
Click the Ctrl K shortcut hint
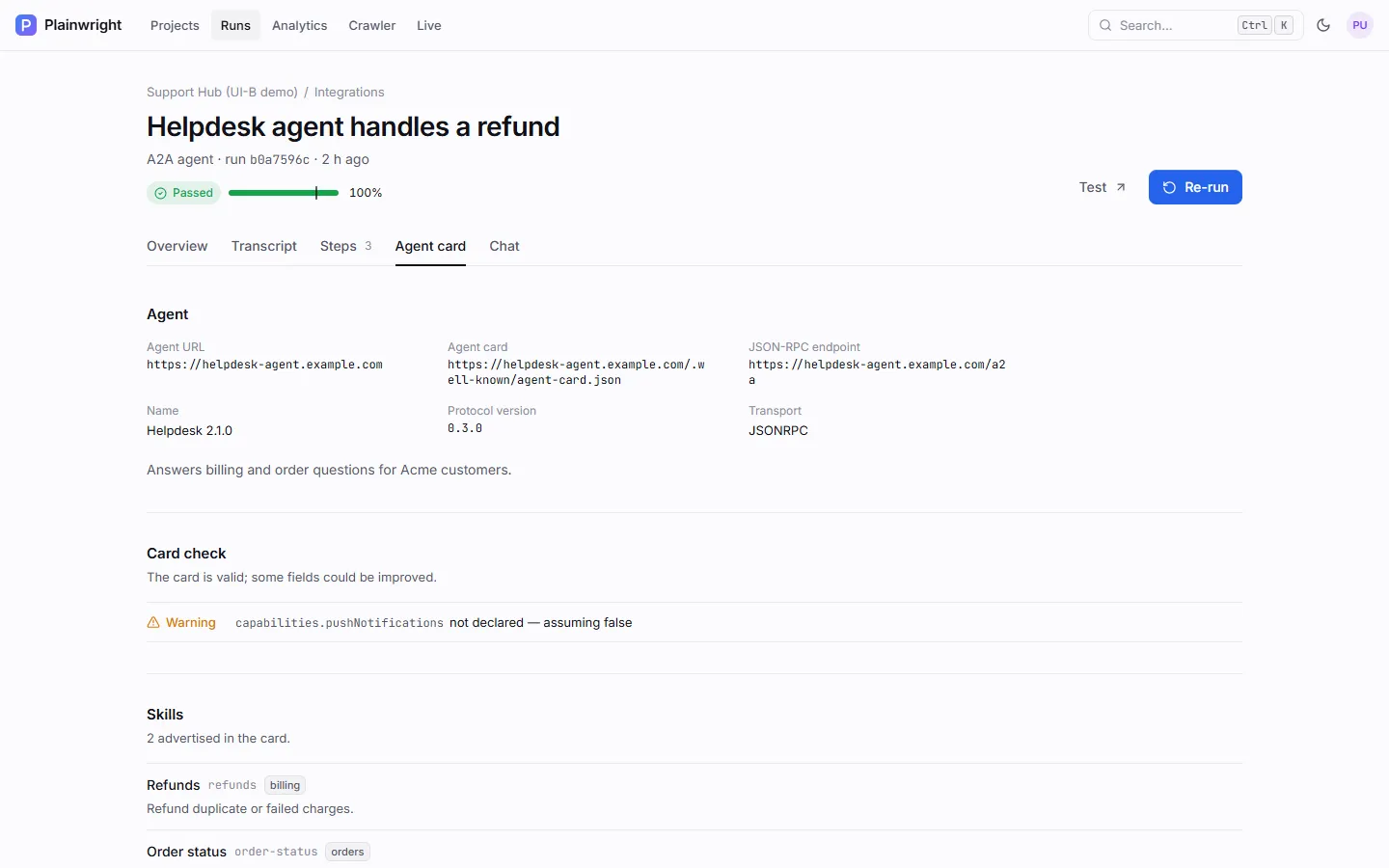tap(1266, 25)
